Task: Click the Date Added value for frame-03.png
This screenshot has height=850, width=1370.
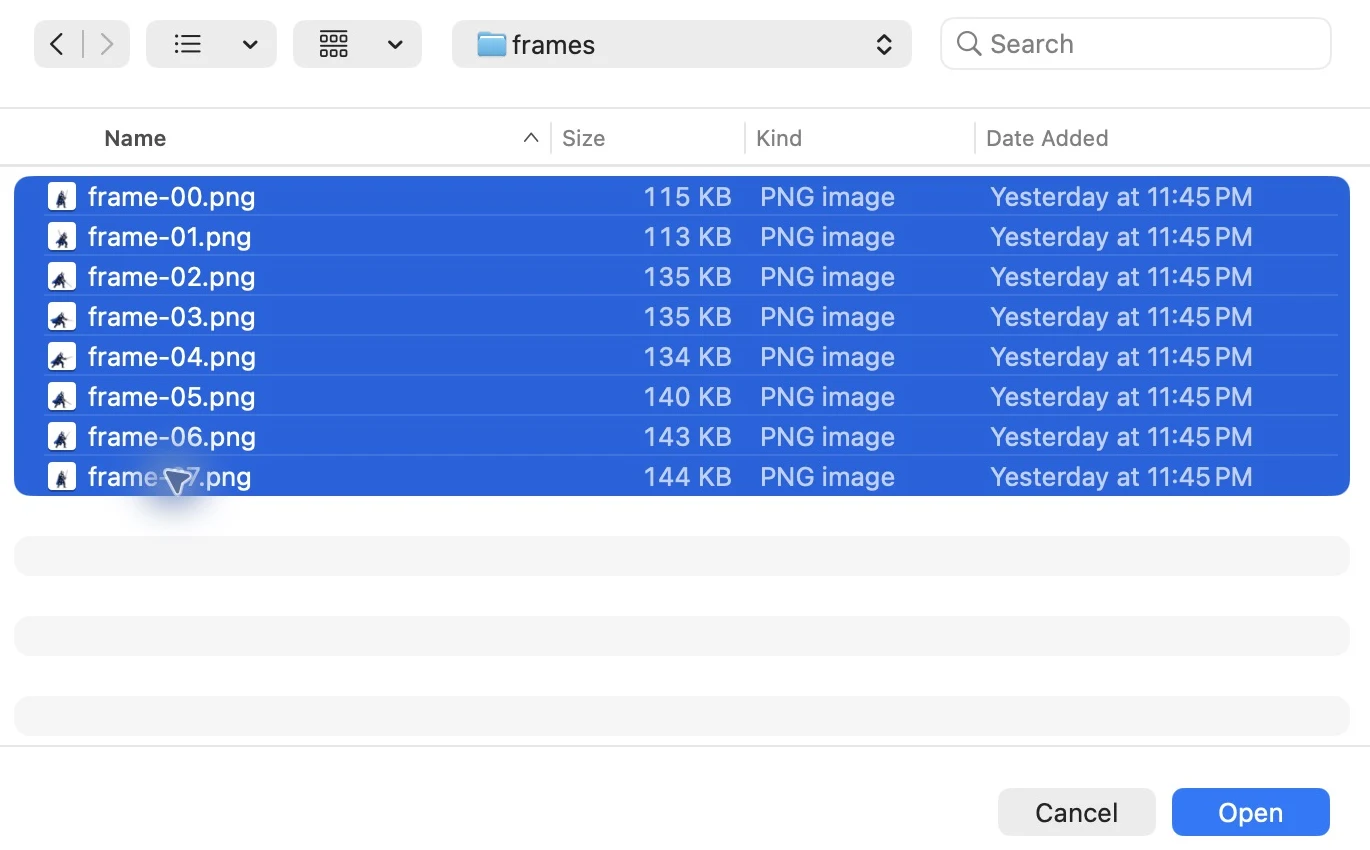Action: pyautogui.click(x=1121, y=317)
